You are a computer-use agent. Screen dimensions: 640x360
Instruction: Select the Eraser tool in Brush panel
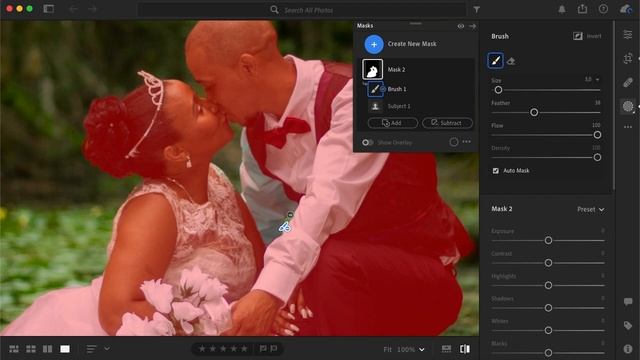click(x=511, y=61)
